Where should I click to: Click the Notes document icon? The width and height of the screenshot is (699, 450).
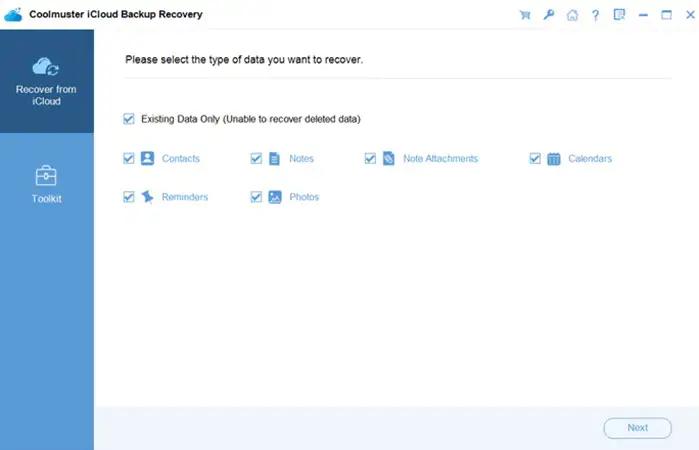(x=275, y=159)
